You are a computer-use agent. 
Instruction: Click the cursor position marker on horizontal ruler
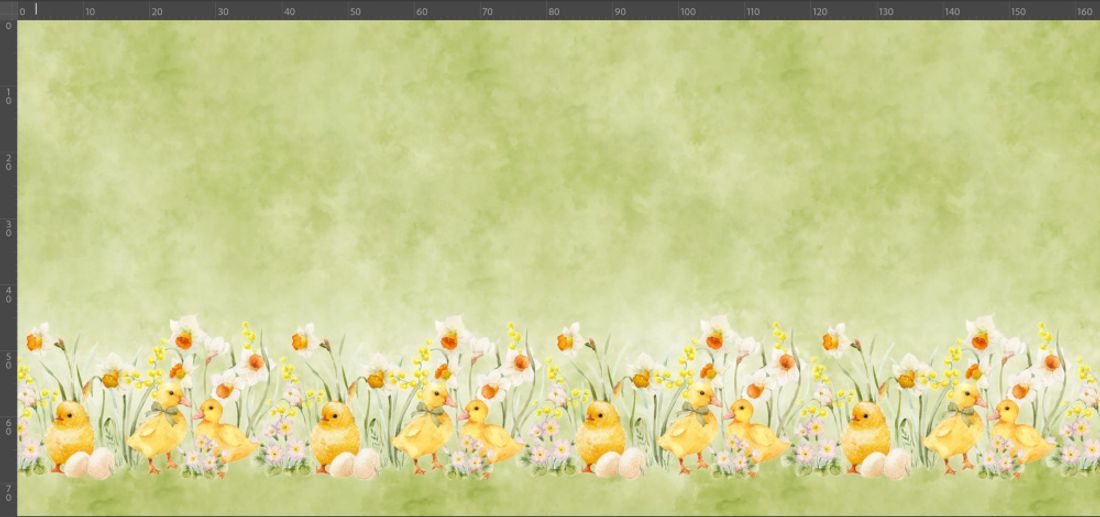click(36, 9)
